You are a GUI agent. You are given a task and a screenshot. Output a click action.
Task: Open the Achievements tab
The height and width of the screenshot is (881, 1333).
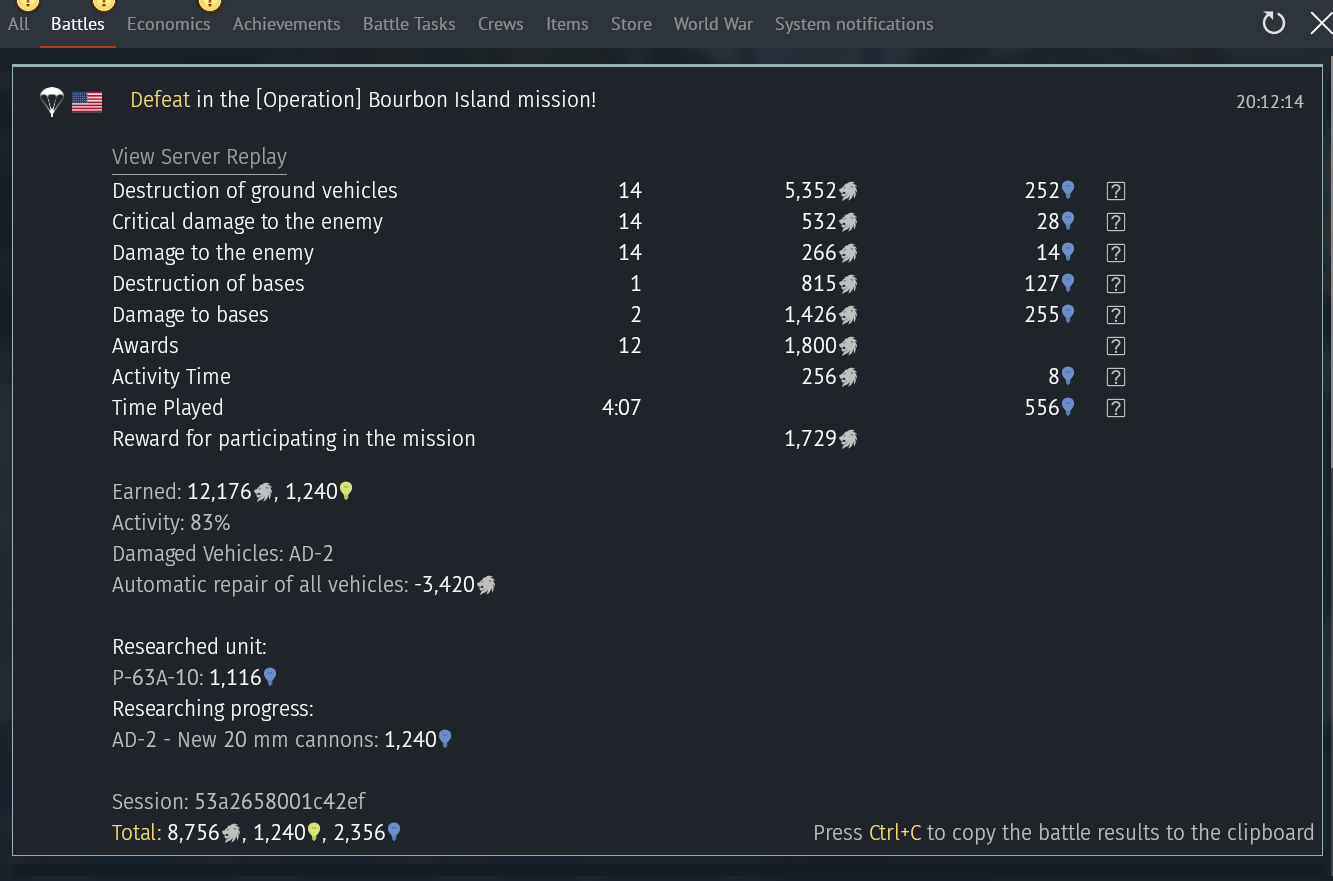click(x=286, y=24)
